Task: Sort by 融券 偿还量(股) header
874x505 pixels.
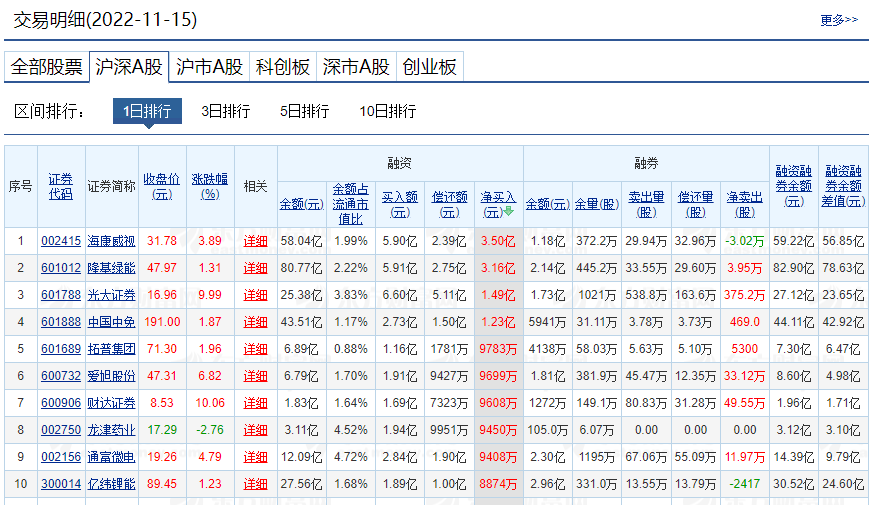Action: pos(696,204)
